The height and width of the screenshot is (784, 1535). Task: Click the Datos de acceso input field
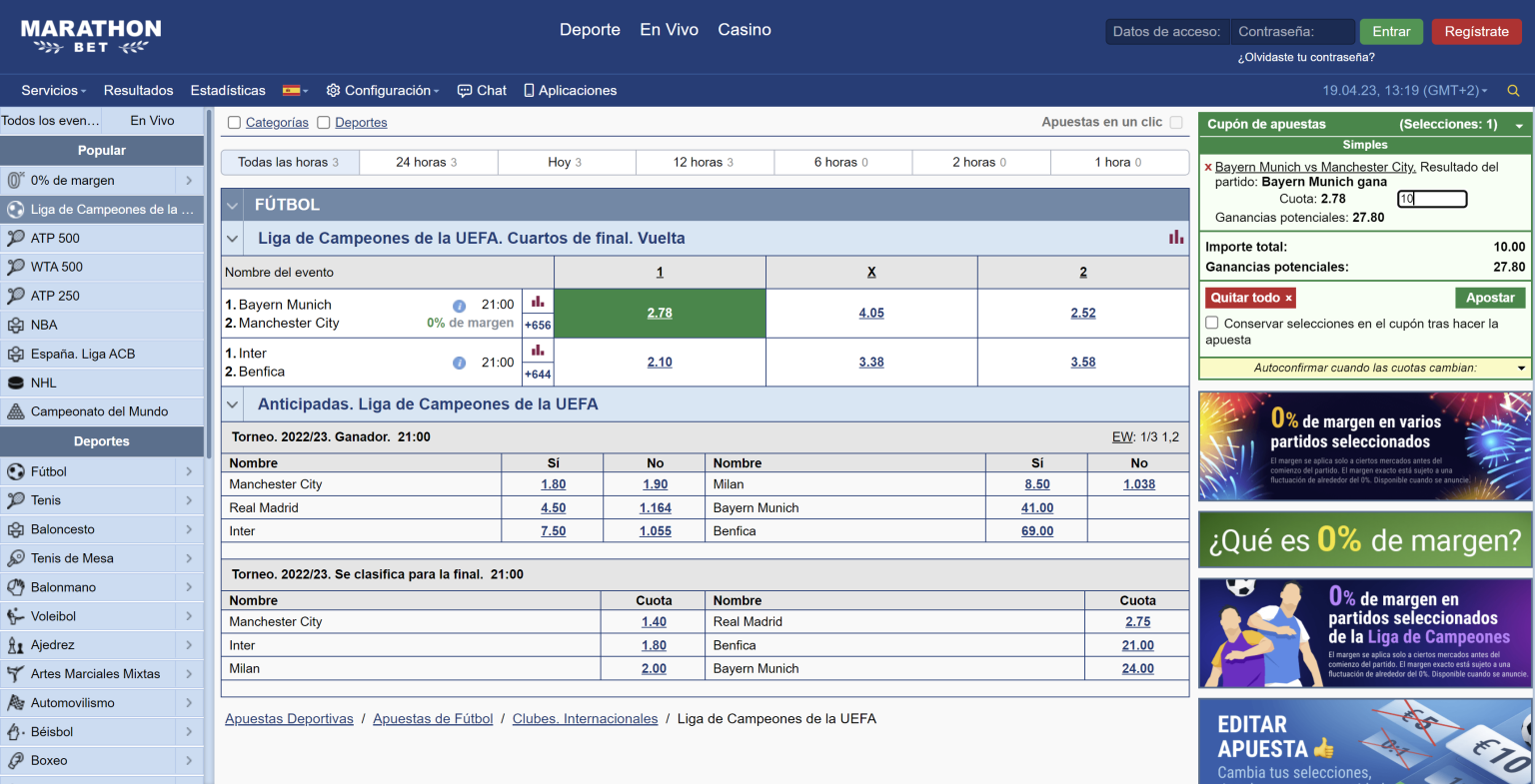(x=1167, y=32)
